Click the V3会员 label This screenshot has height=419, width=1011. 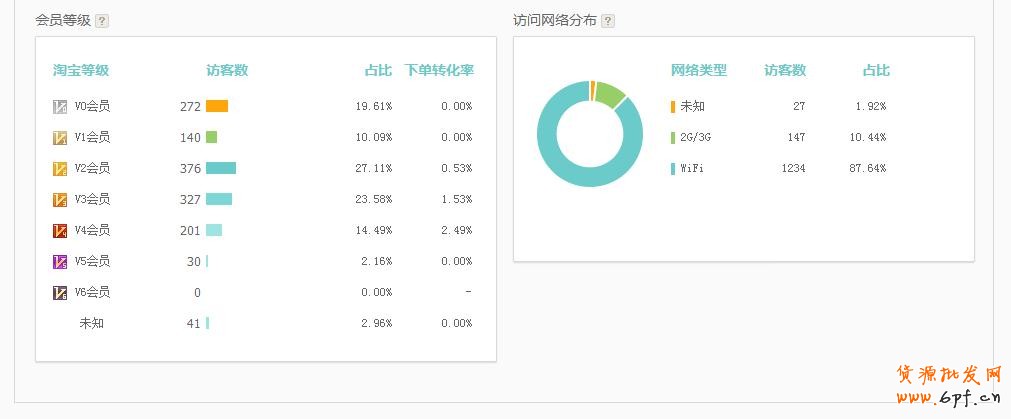coord(92,199)
